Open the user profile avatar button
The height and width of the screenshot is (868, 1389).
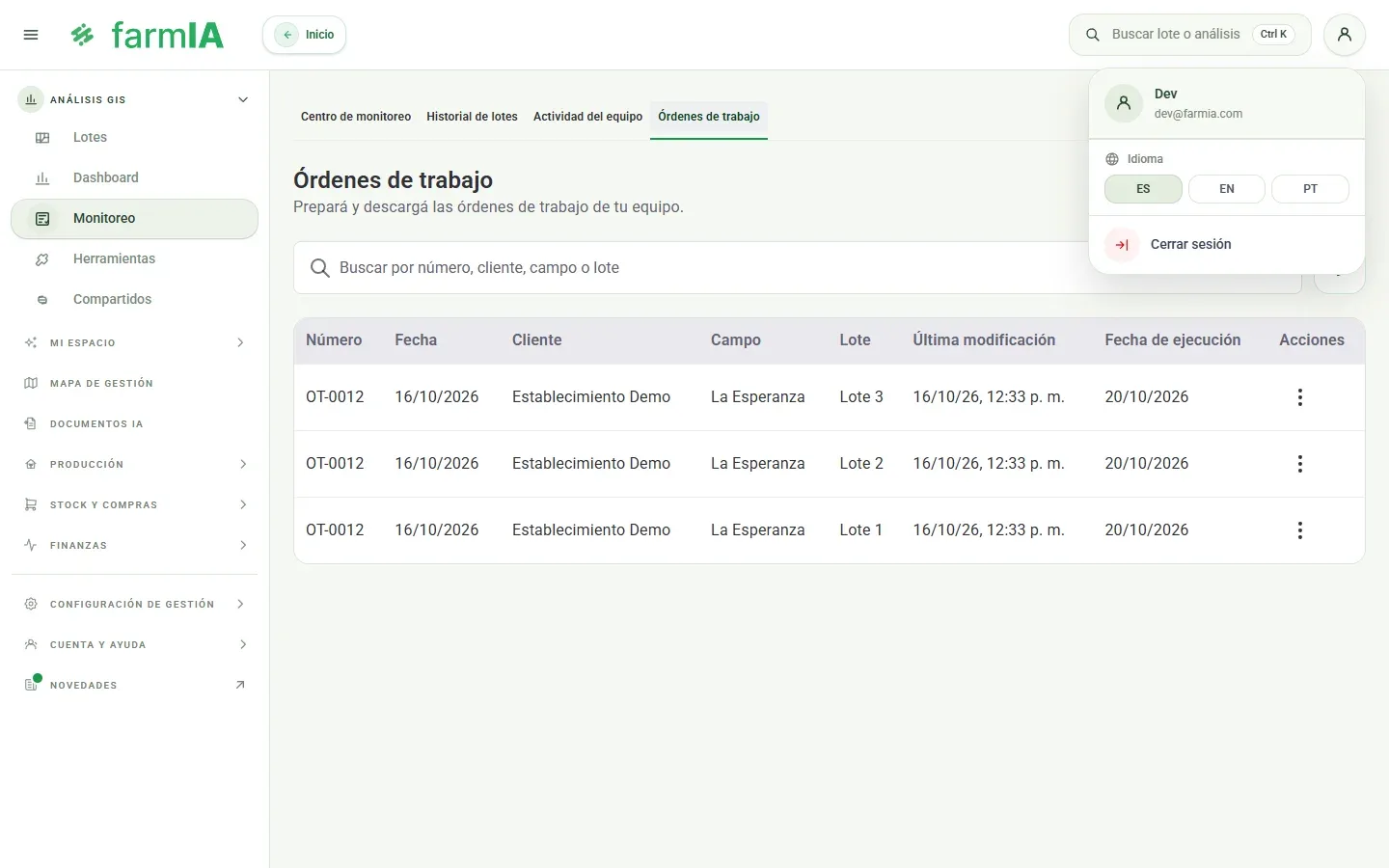[1345, 35]
